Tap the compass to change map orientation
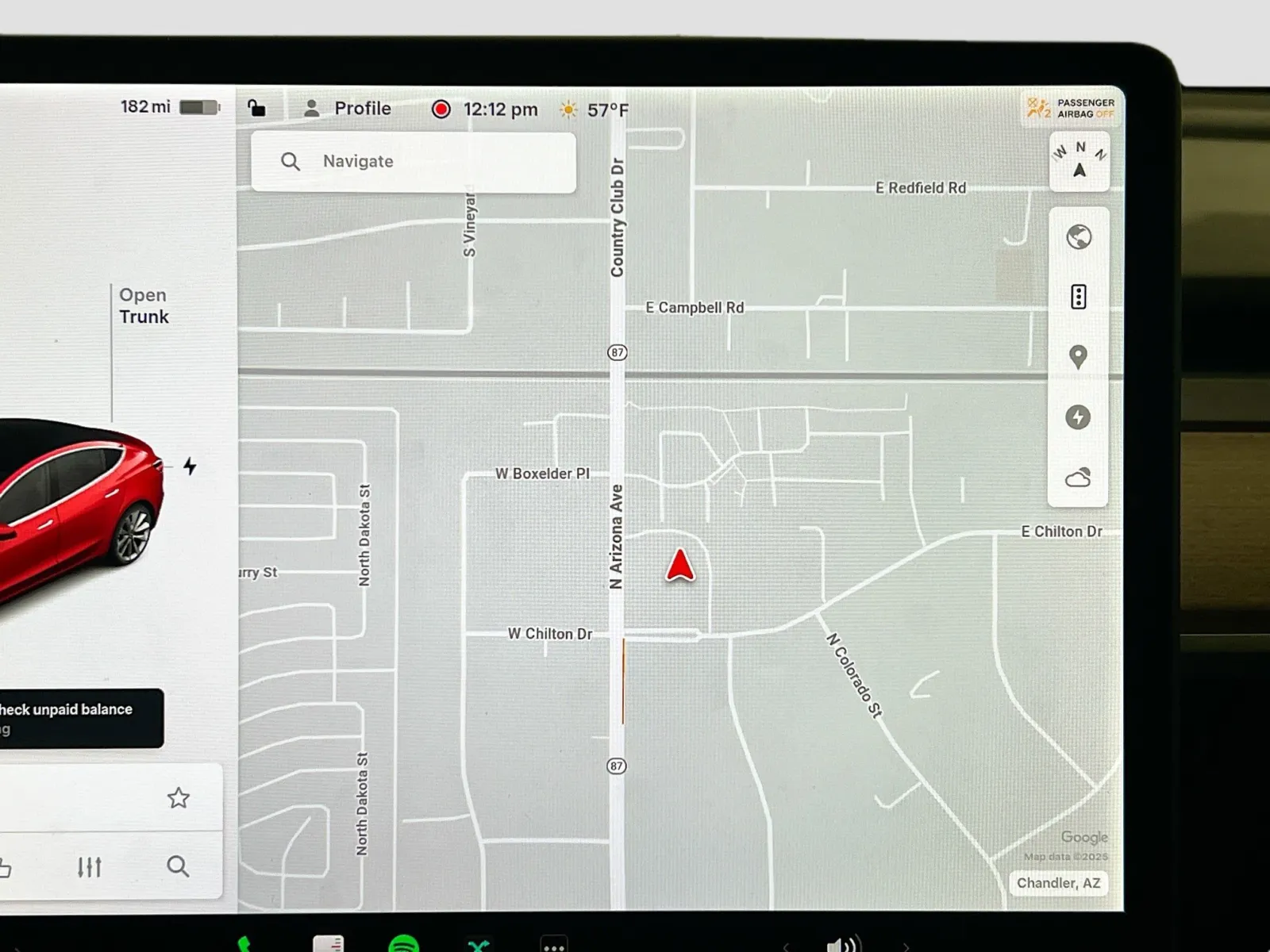The image size is (1270, 952). pyautogui.click(x=1079, y=162)
